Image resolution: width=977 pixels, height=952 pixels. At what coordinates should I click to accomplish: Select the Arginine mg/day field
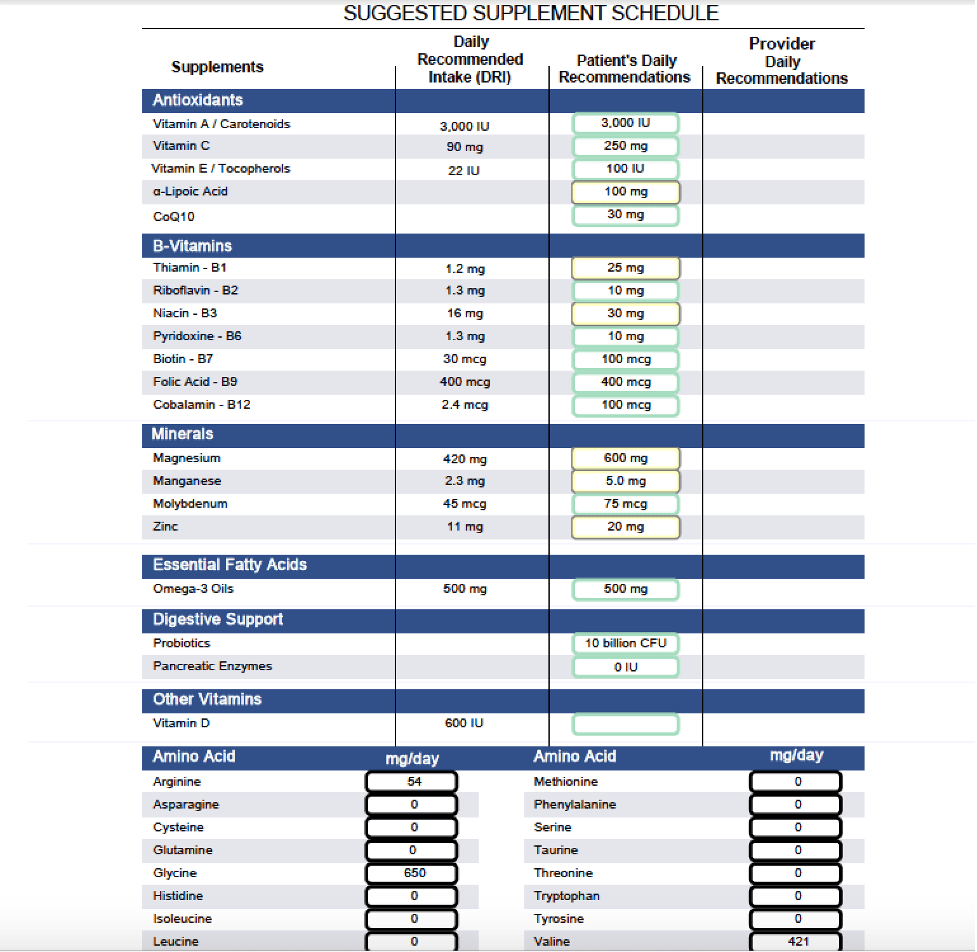[412, 781]
